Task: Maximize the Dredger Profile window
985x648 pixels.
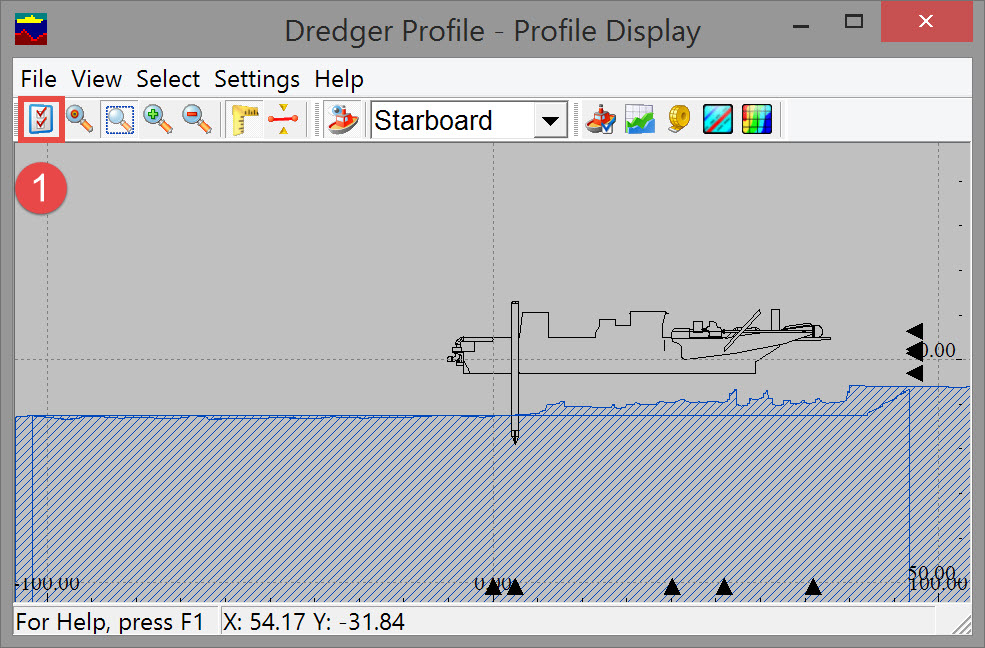Action: 854,22
